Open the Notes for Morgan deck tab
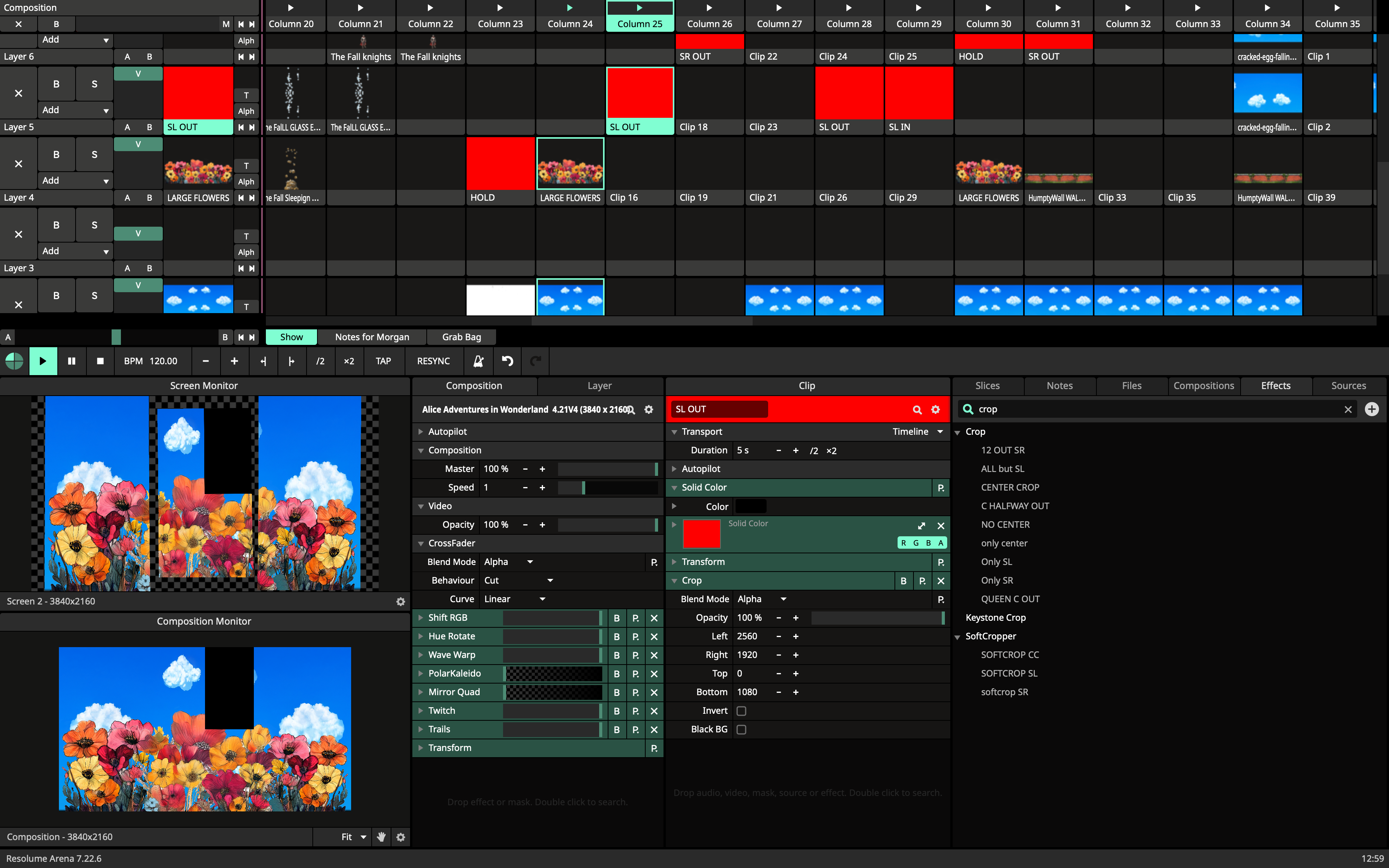 coord(372,337)
